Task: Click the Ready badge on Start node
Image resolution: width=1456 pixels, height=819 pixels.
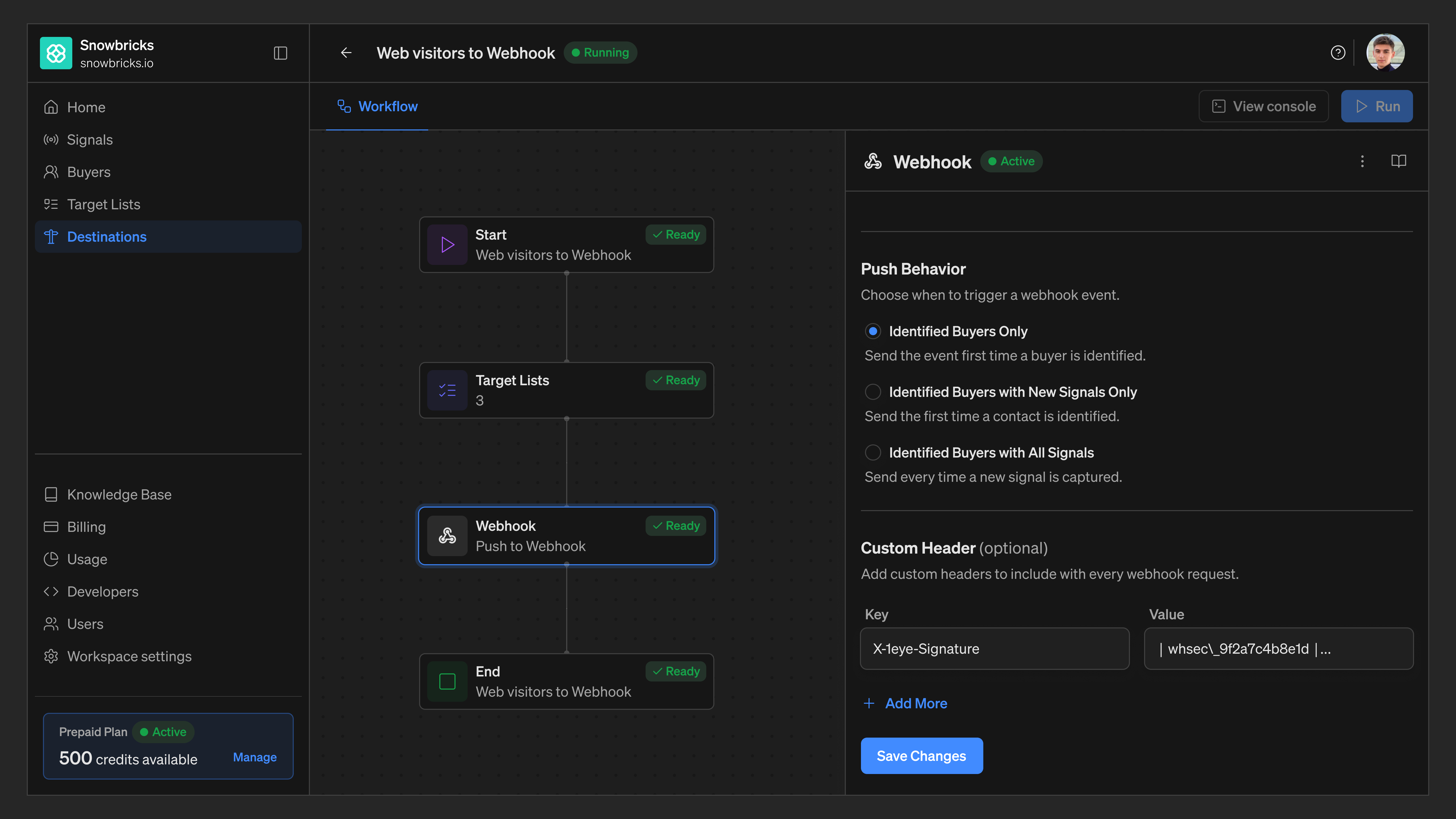Action: (x=676, y=235)
